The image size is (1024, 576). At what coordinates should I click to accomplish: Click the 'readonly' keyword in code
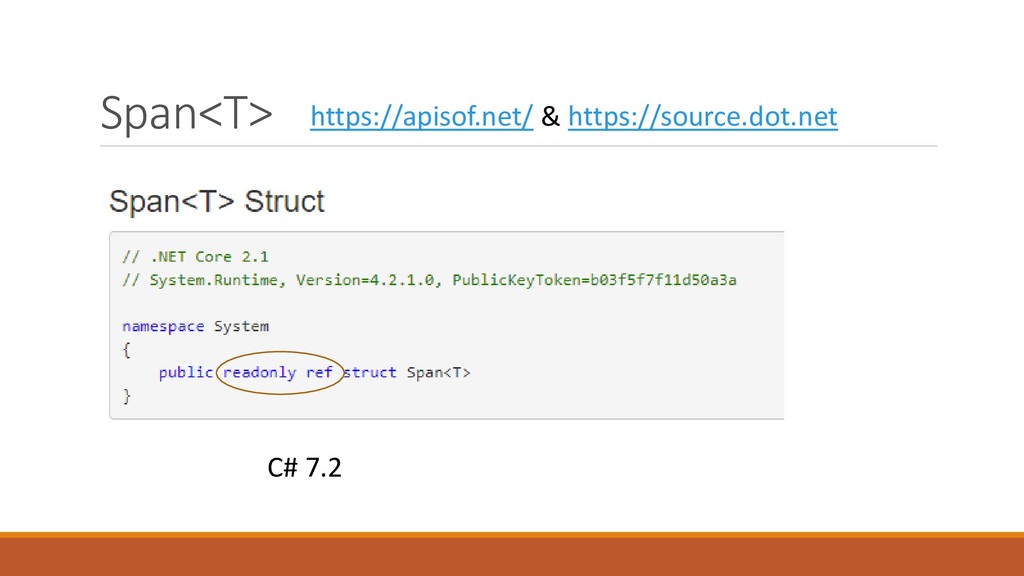[x=260, y=372]
